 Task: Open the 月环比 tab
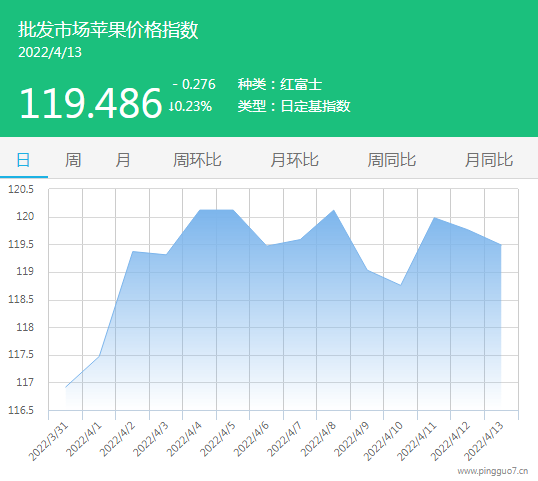click(295, 160)
